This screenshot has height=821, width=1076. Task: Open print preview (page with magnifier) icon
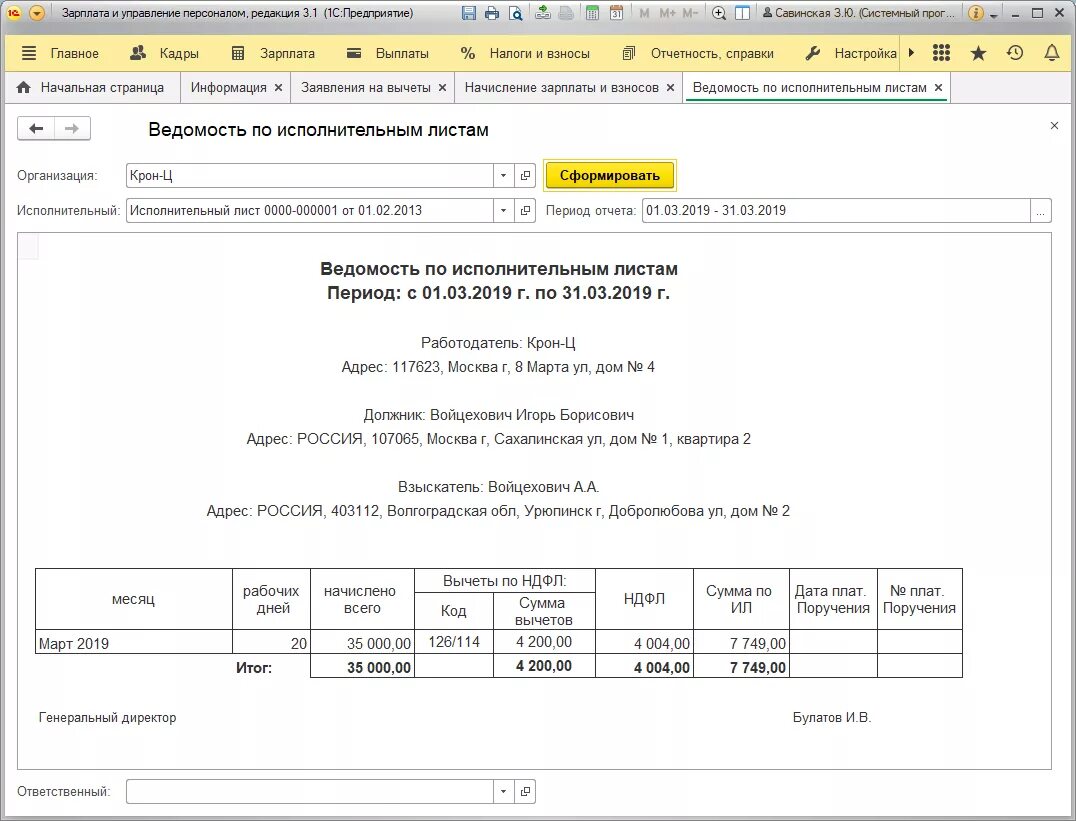tap(515, 13)
